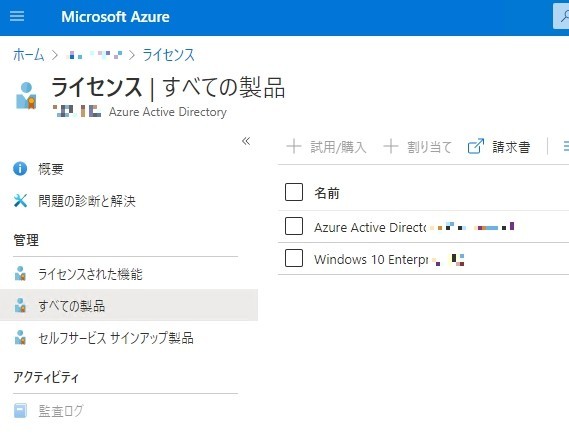Viewport: 569px width, 437px height.
Task: Open the Azure portal hamburger menu
Action: (17, 17)
